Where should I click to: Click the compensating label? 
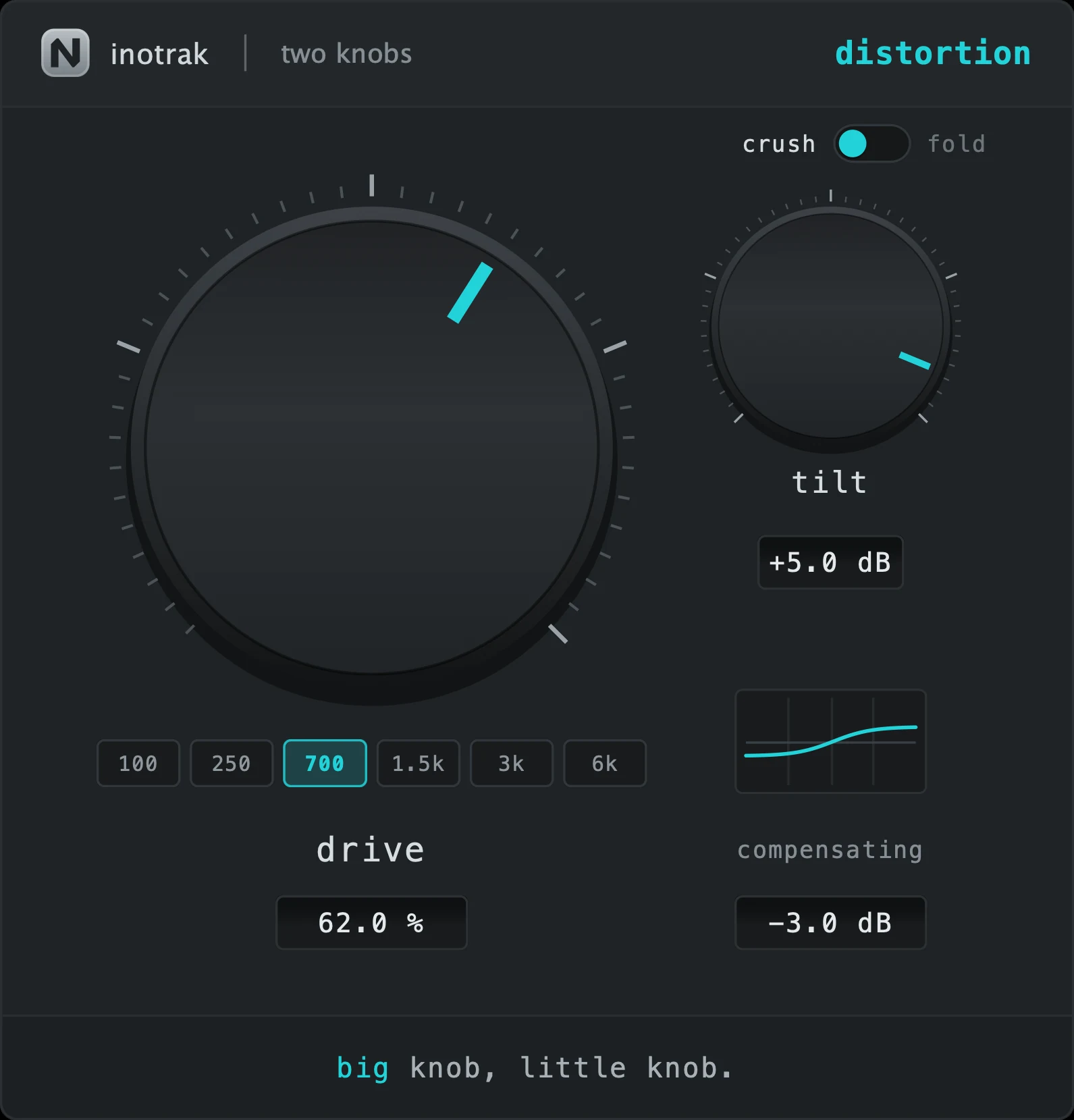click(830, 850)
